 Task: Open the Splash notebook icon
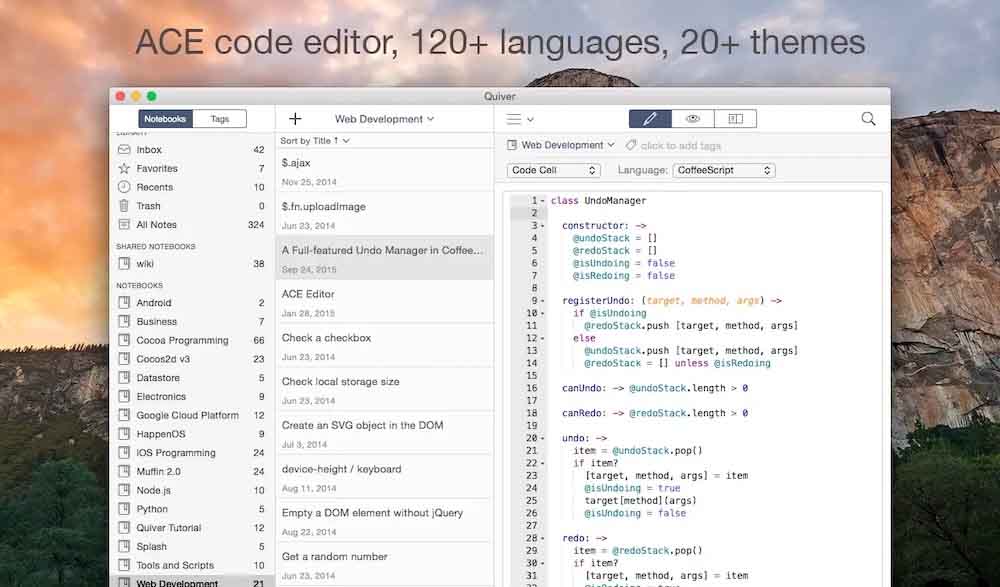124,546
